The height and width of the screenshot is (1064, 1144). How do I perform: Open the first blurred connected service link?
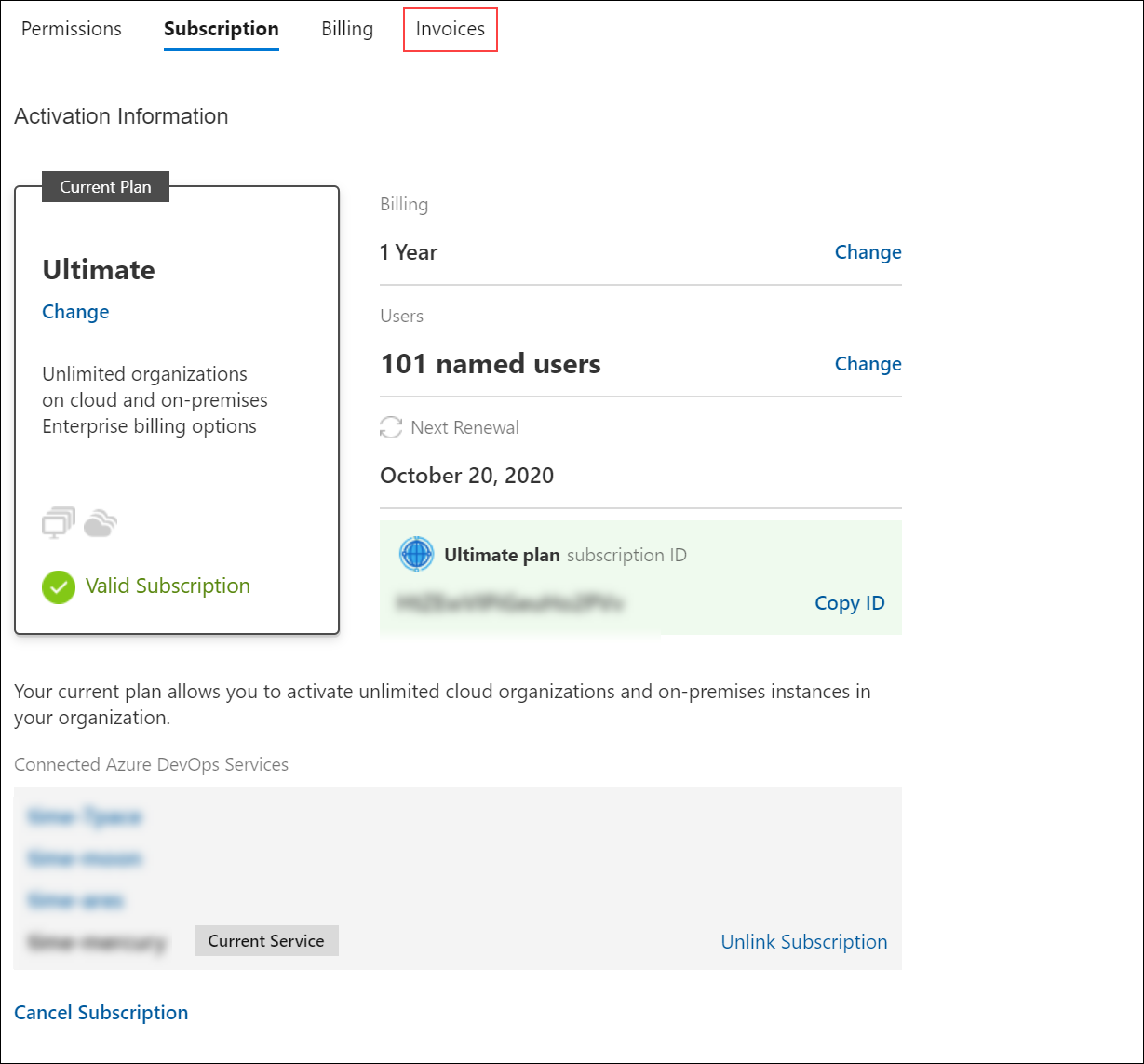pyautogui.click(x=85, y=817)
